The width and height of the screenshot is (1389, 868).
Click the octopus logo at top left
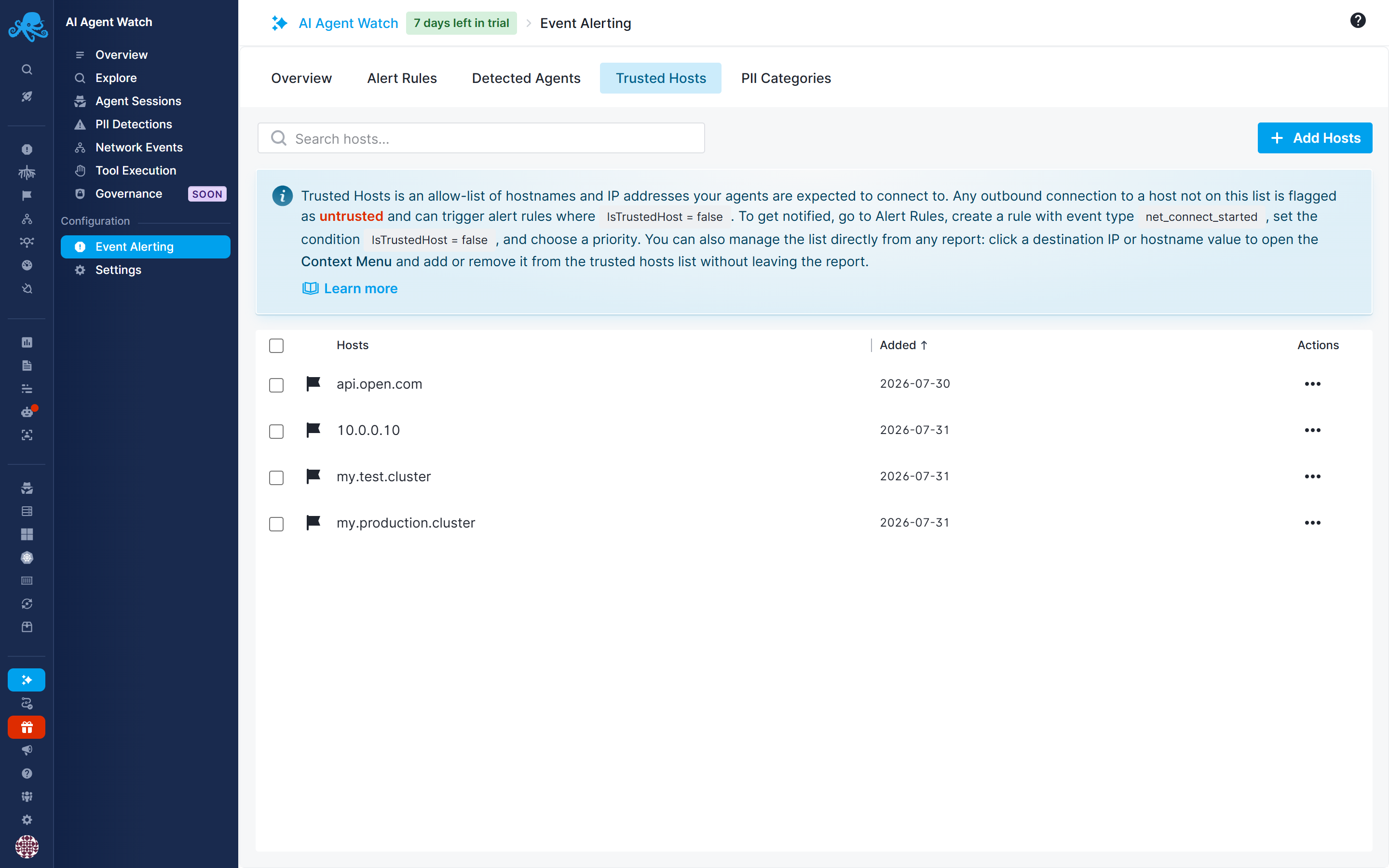(x=27, y=27)
